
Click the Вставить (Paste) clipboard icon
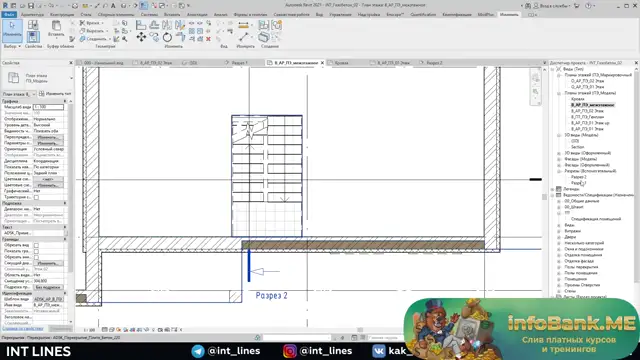click(56, 28)
